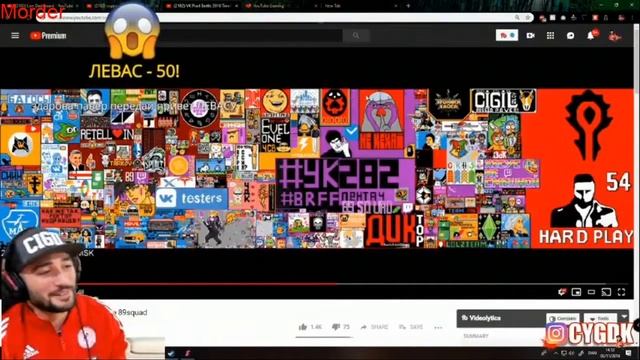Collapse the Videolytics panel with its arrow

click(x=624, y=317)
